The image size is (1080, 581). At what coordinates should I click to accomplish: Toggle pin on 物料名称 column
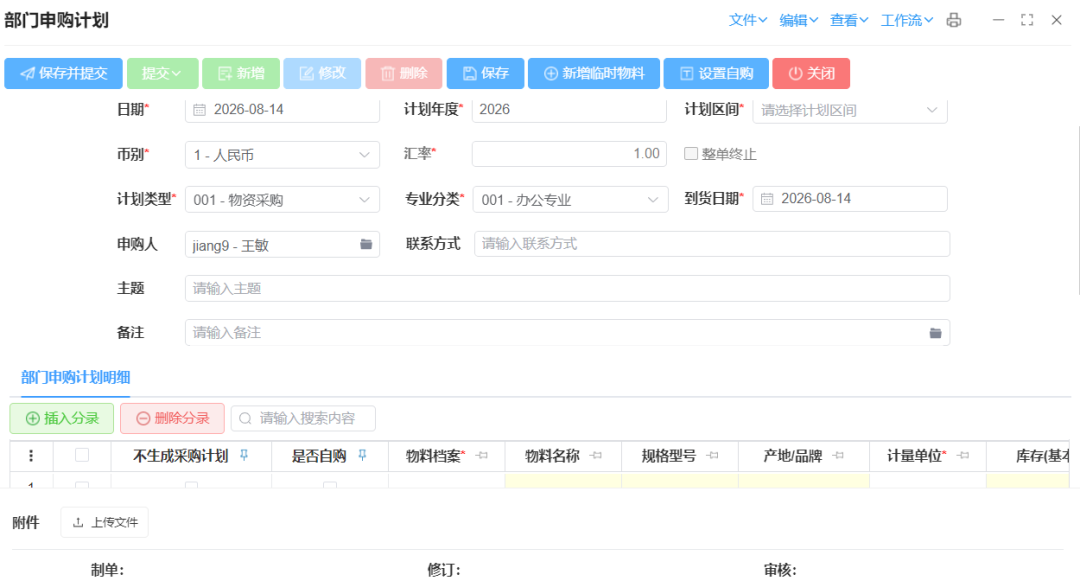(596, 455)
